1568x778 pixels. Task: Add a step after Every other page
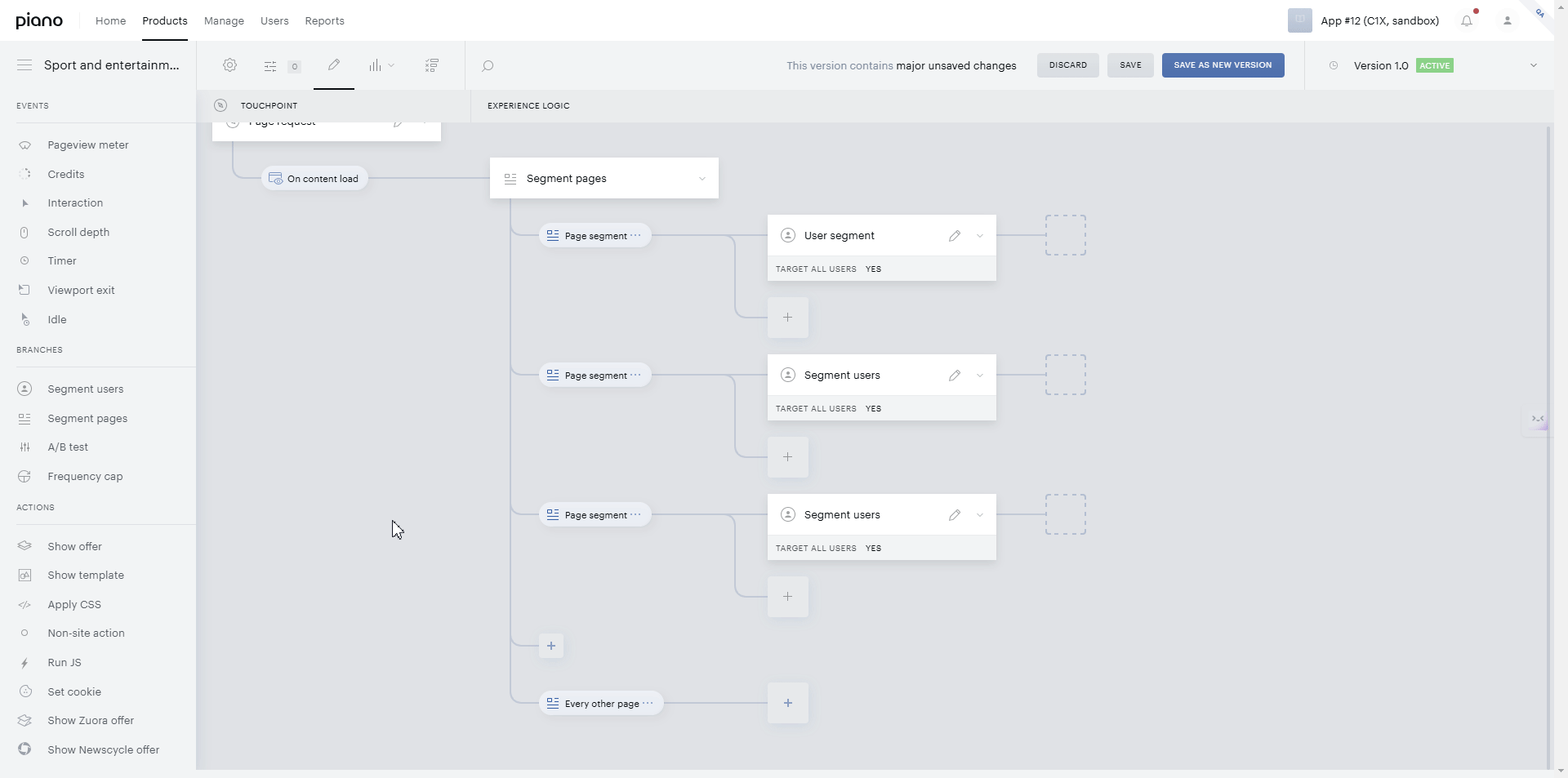(788, 703)
